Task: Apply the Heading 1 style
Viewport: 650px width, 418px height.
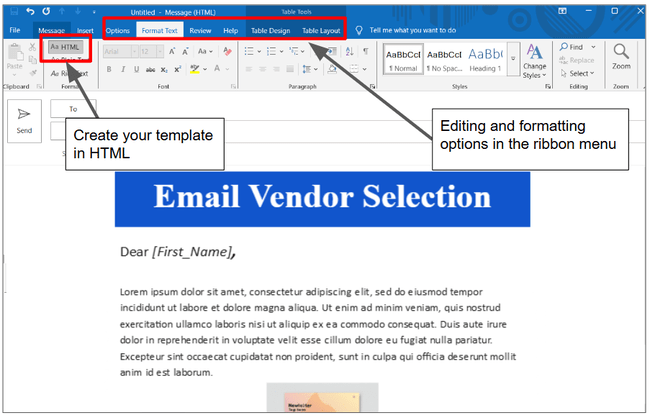Action: (x=485, y=60)
